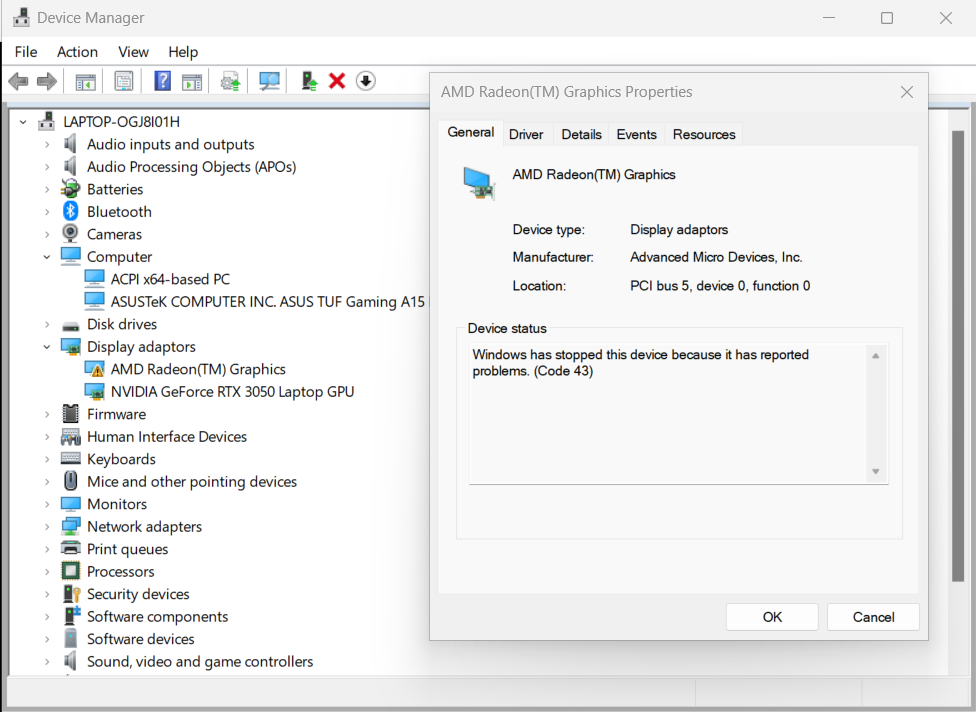Maximize the Device Manager window
Viewport: 976px width, 712px height.
pyautogui.click(x=887, y=18)
